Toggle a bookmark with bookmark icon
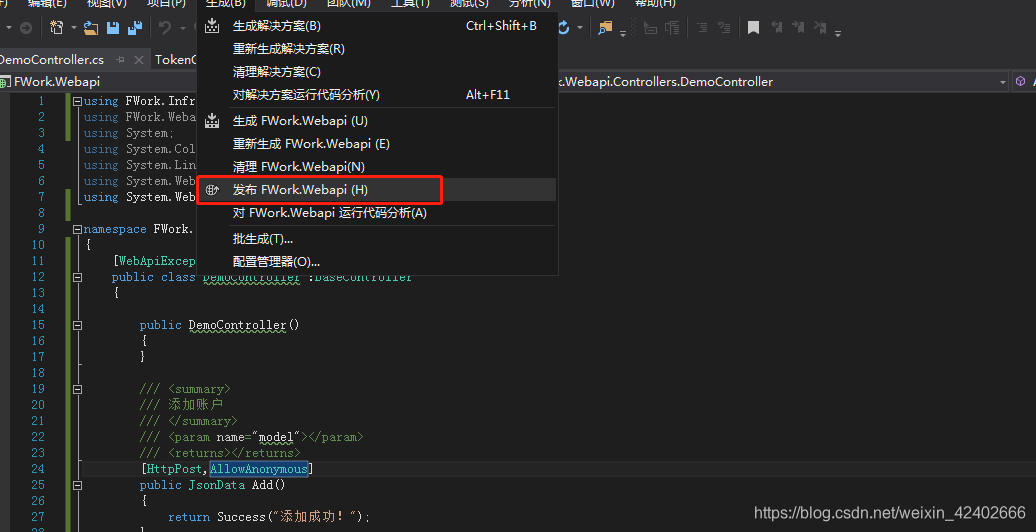The height and width of the screenshot is (532, 1036). click(753, 28)
